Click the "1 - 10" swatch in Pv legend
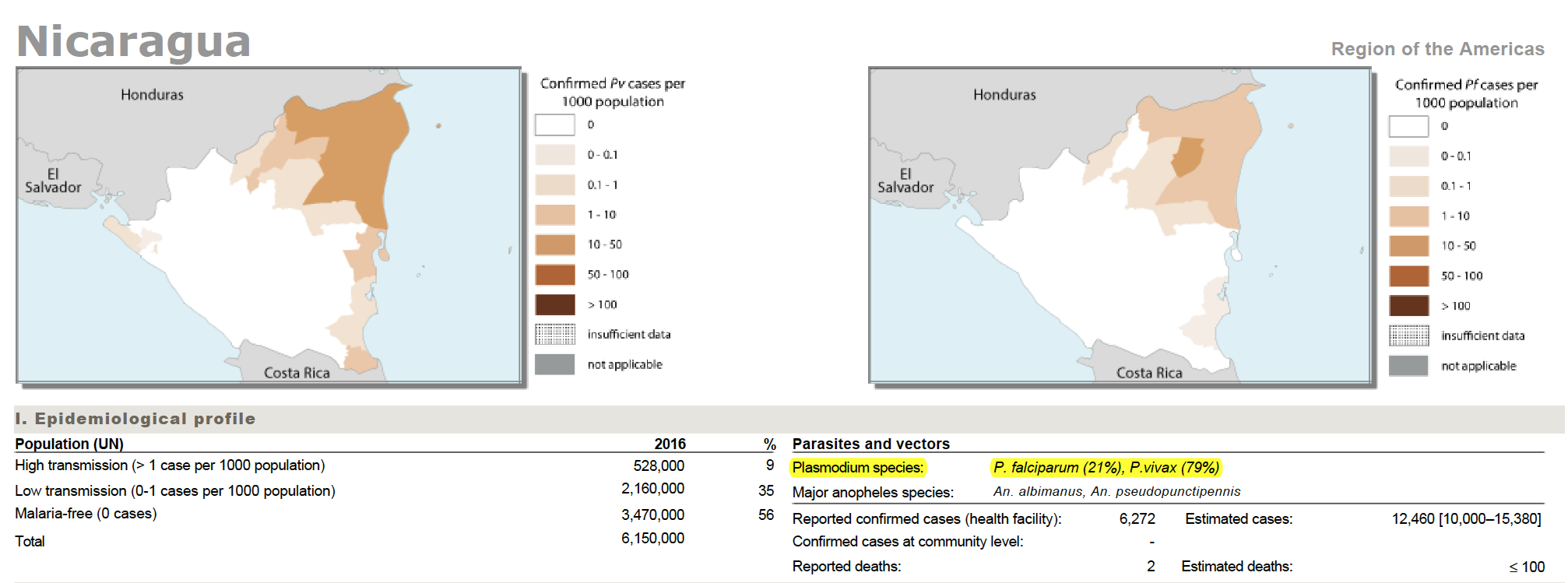 tap(554, 215)
